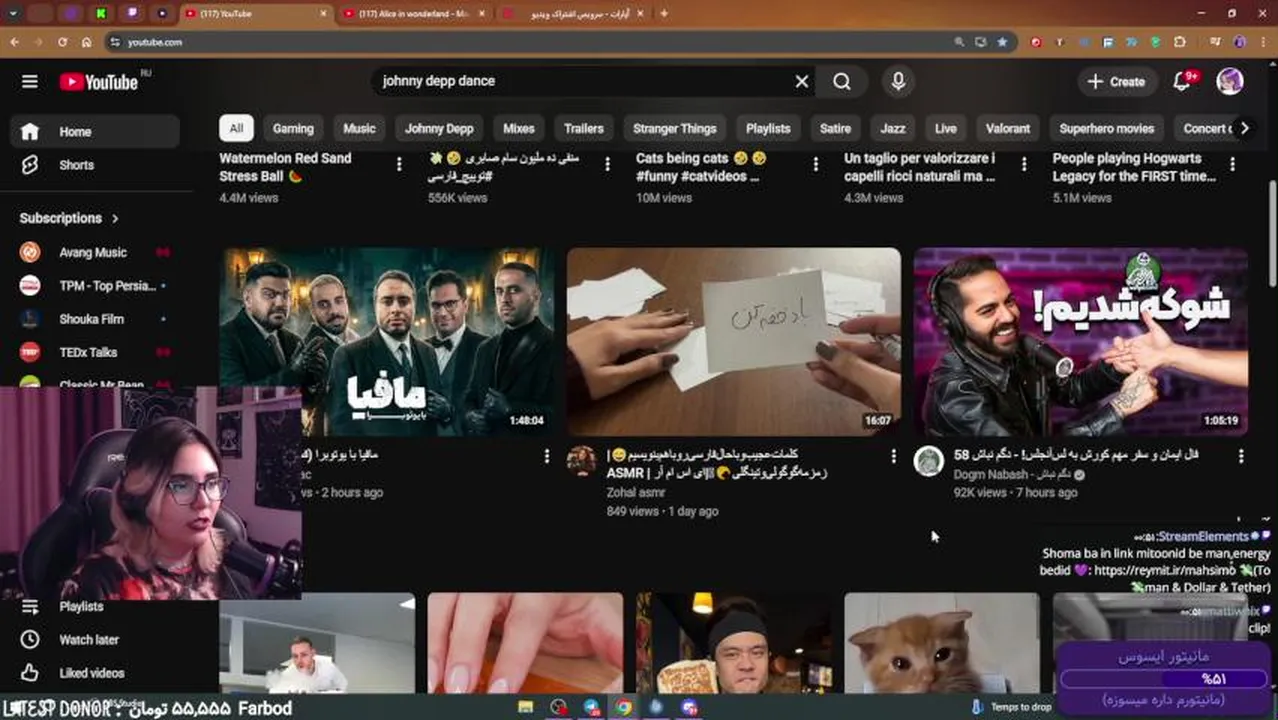1278x720 pixels.
Task: Open the account avatar menu
Action: pos(1230,81)
